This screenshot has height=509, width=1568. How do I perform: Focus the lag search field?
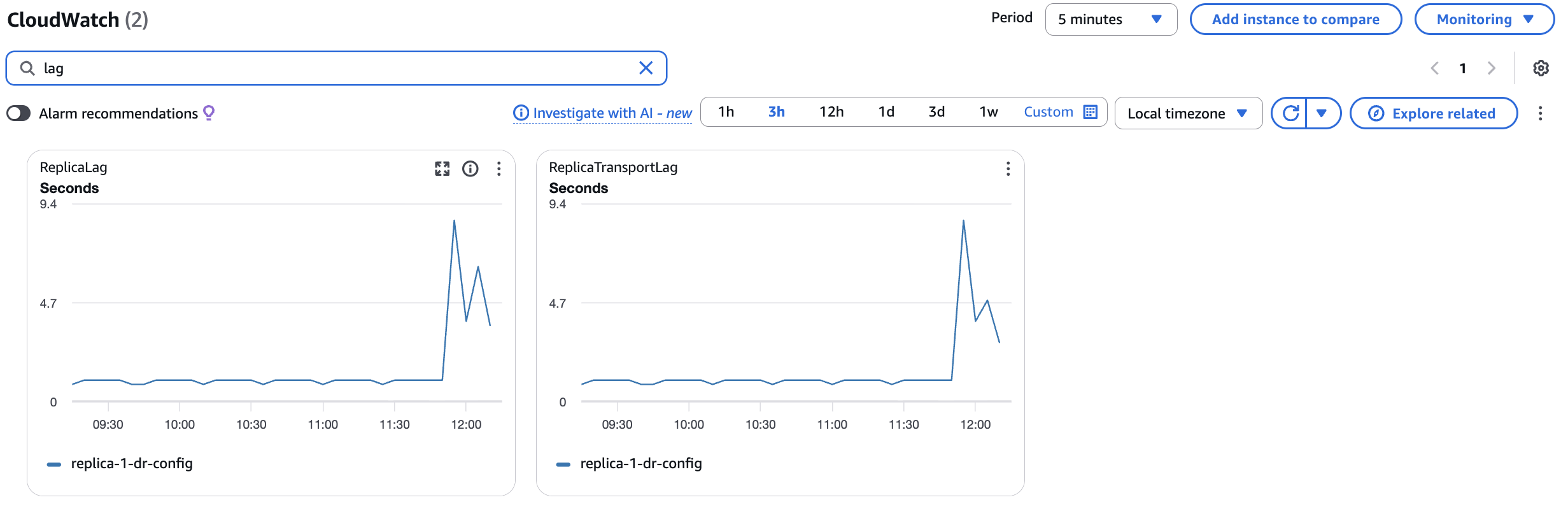[x=336, y=68]
